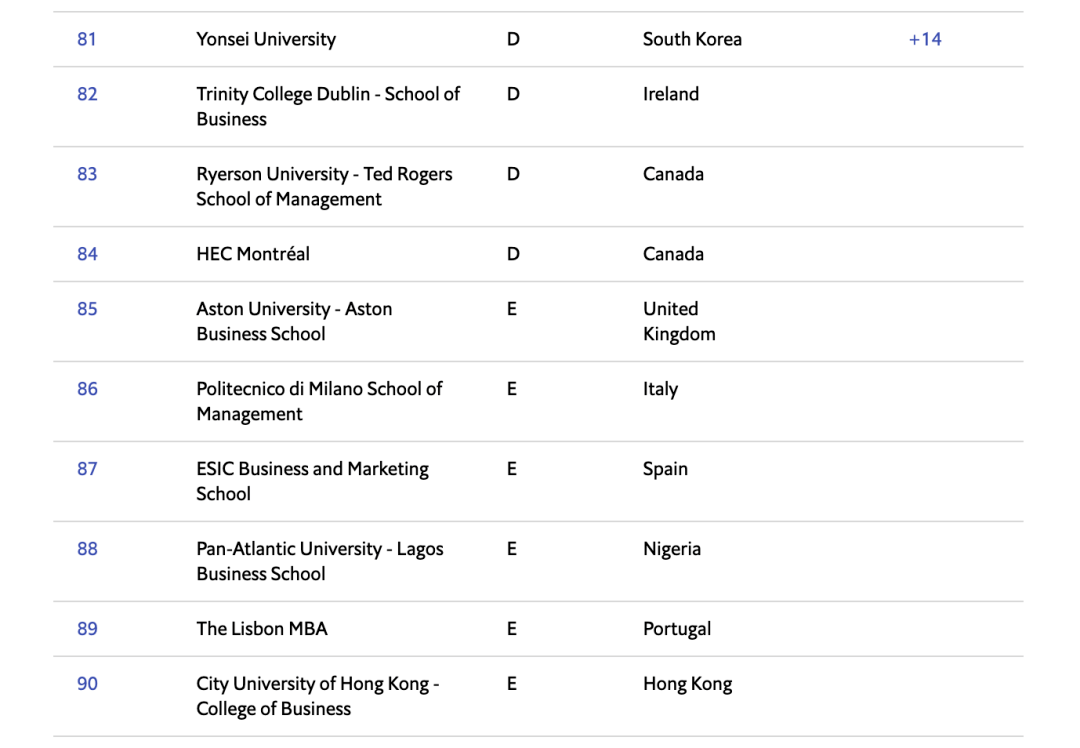The height and width of the screenshot is (748, 1080).
Task: Select the rank 90 link
Action: click(87, 684)
